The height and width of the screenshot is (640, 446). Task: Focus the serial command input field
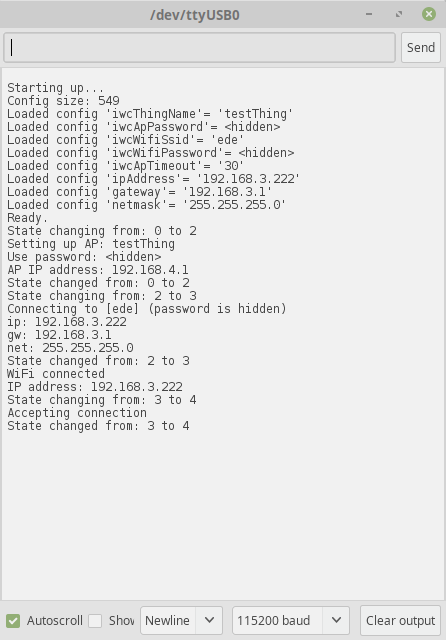tap(200, 47)
